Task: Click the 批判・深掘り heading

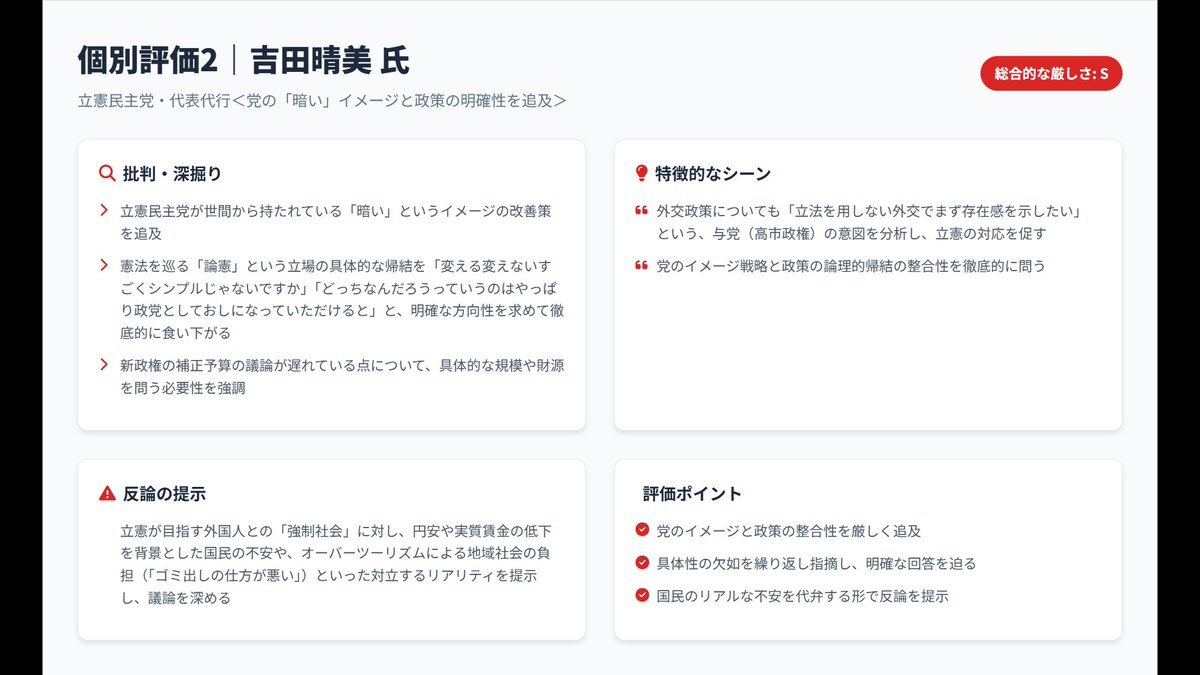Action: click(x=172, y=174)
